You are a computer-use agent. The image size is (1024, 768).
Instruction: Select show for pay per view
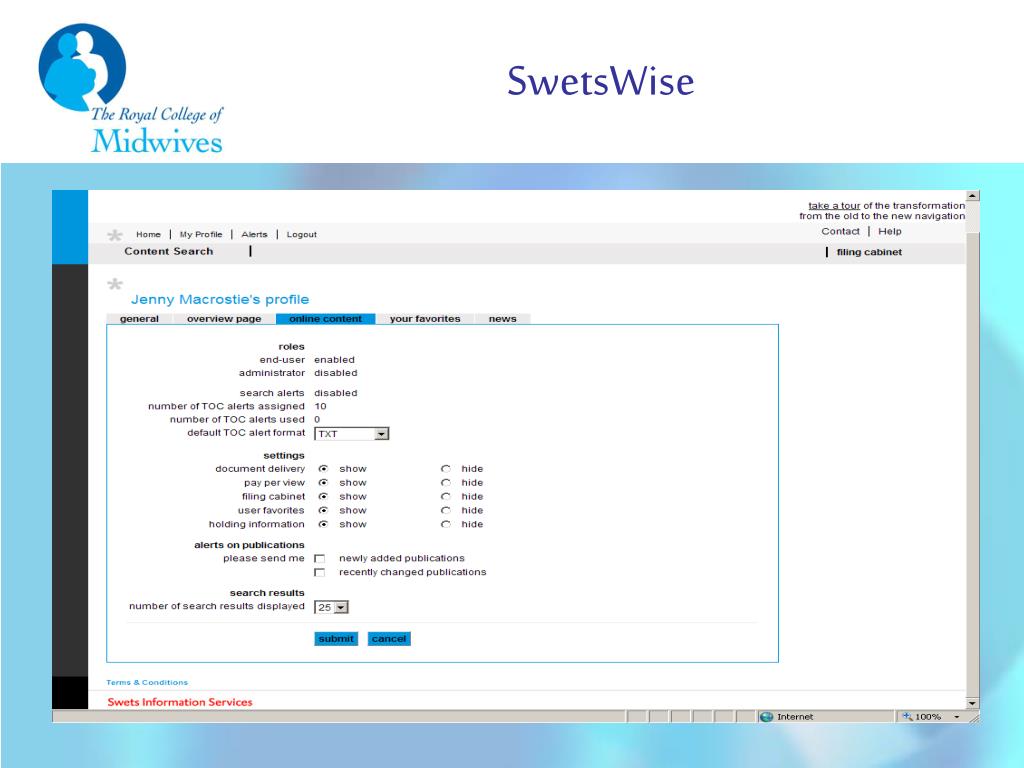point(323,483)
